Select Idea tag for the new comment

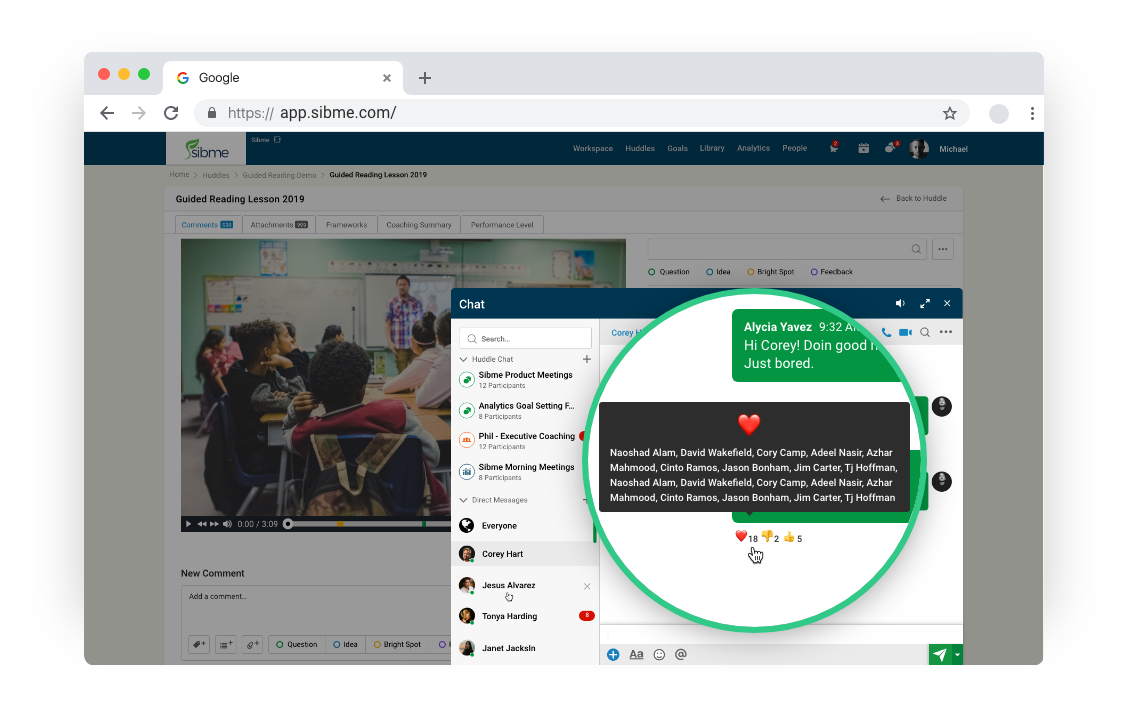tap(345, 645)
